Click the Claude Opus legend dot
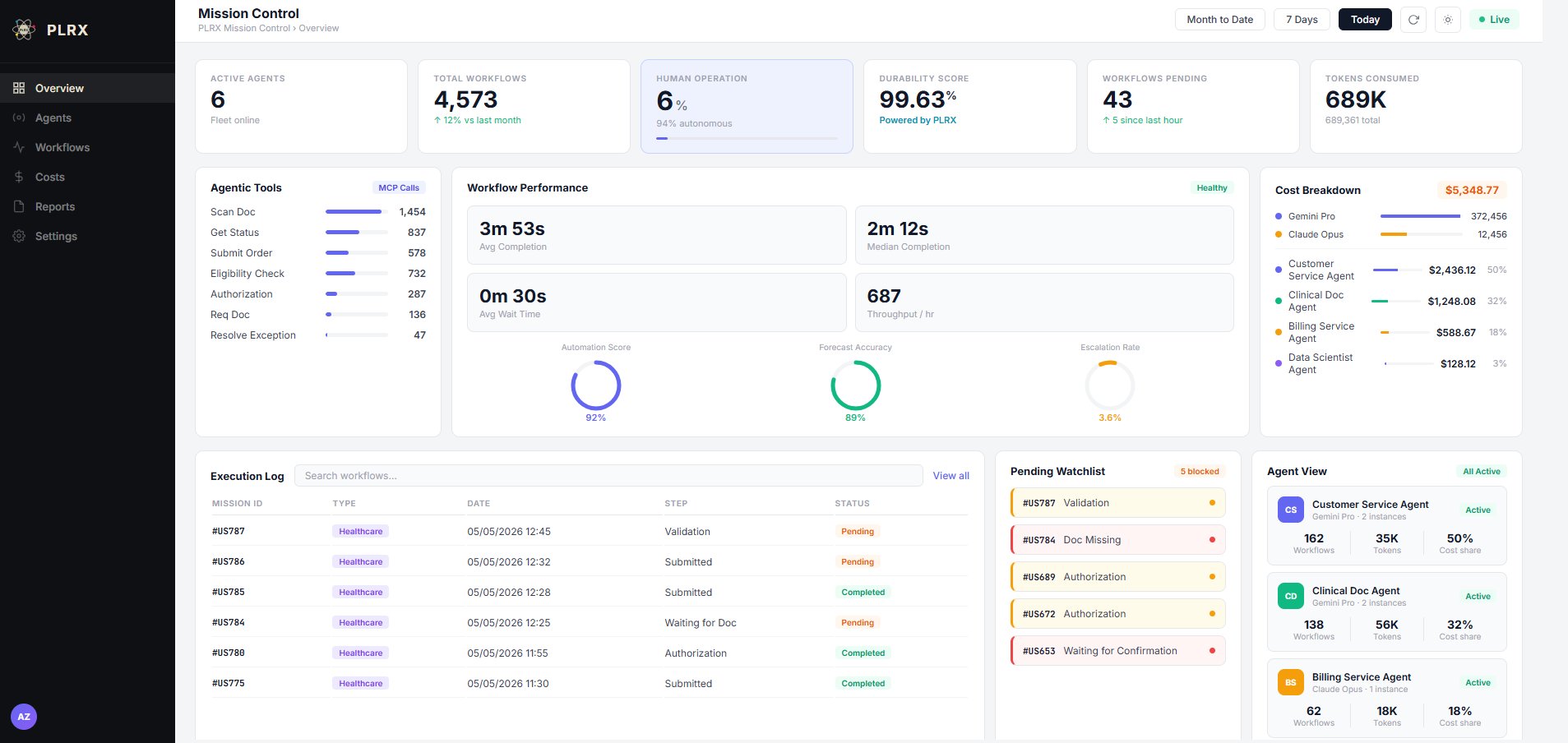 1278,234
